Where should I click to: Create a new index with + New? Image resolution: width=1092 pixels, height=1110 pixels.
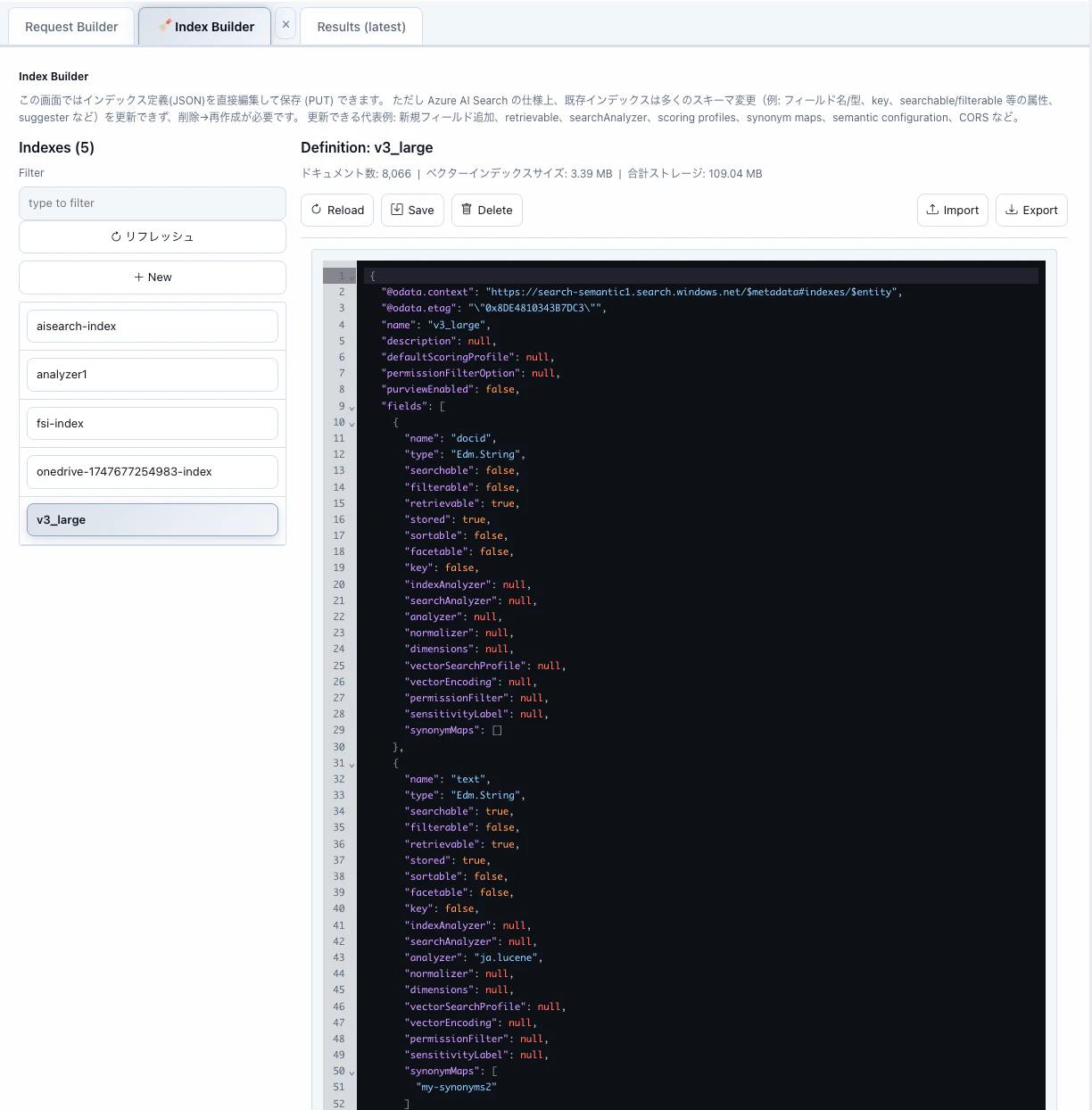click(153, 277)
